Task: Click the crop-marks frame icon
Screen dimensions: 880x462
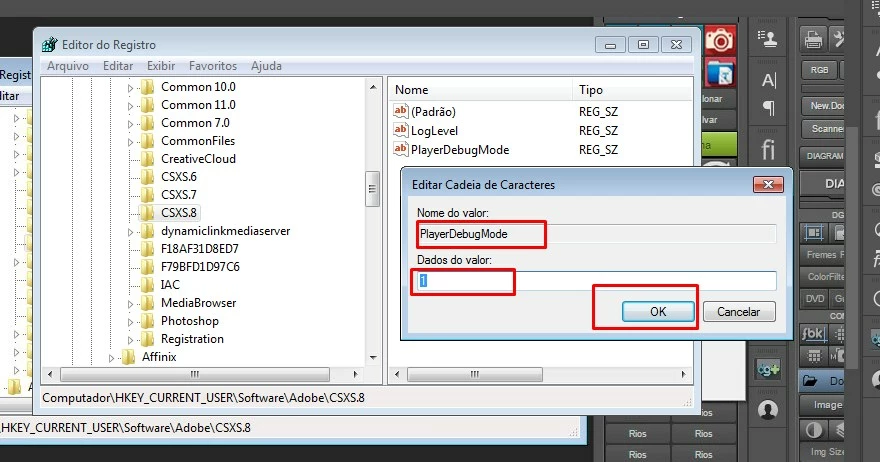Action: click(x=813, y=232)
